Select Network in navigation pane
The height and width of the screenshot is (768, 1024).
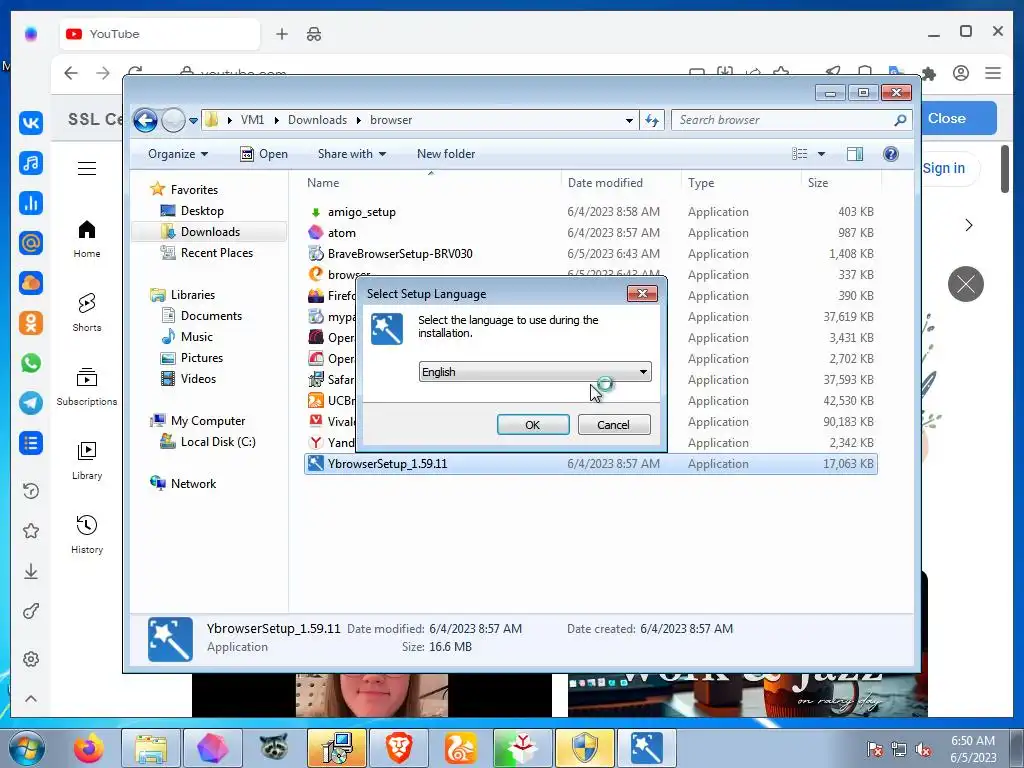[x=193, y=484]
